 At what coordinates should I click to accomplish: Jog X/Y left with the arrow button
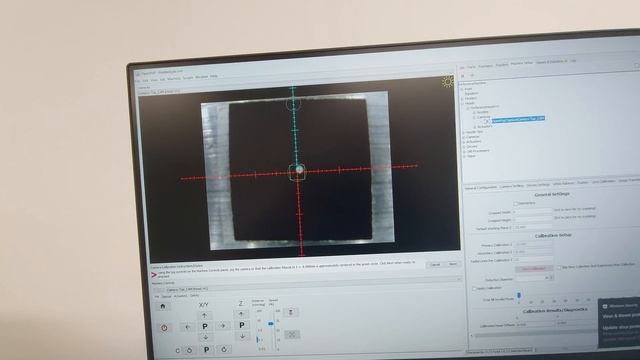point(187,327)
